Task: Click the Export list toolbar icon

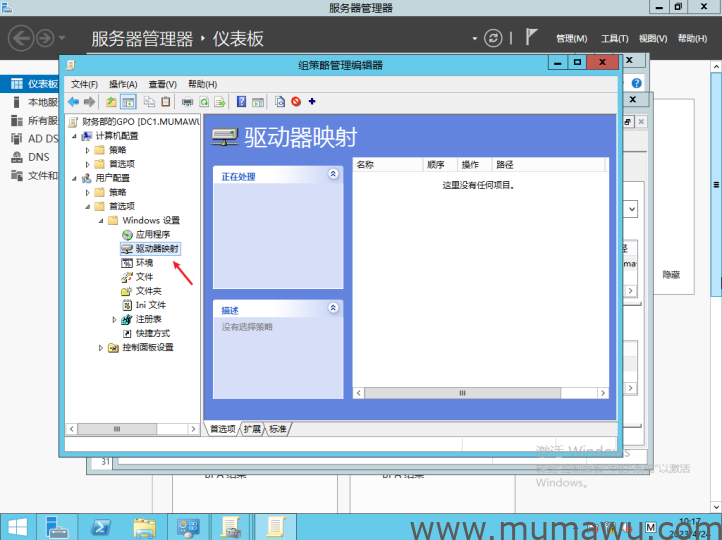Action: (219, 102)
